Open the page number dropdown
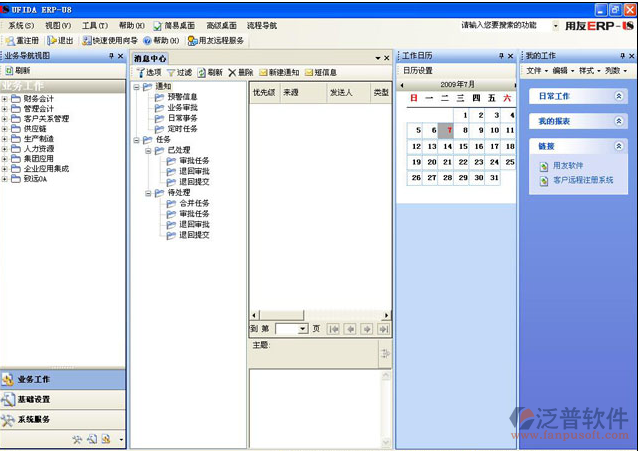Image resolution: width=639 pixels, height=451 pixels. tap(303, 329)
